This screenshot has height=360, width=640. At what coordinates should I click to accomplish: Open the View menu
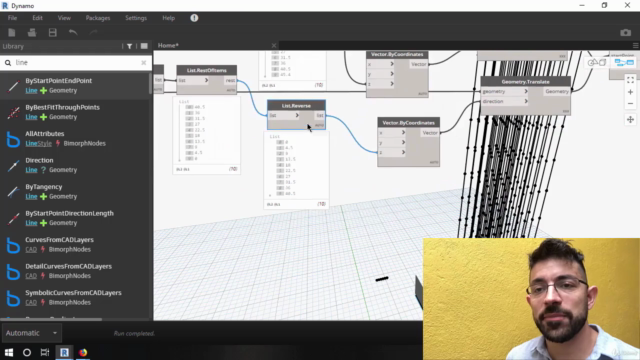(x=64, y=18)
